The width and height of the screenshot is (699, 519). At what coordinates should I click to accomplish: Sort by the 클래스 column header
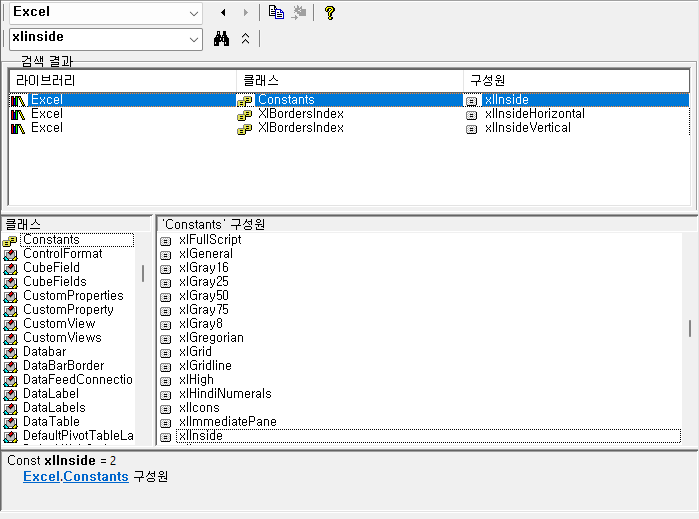click(350, 81)
